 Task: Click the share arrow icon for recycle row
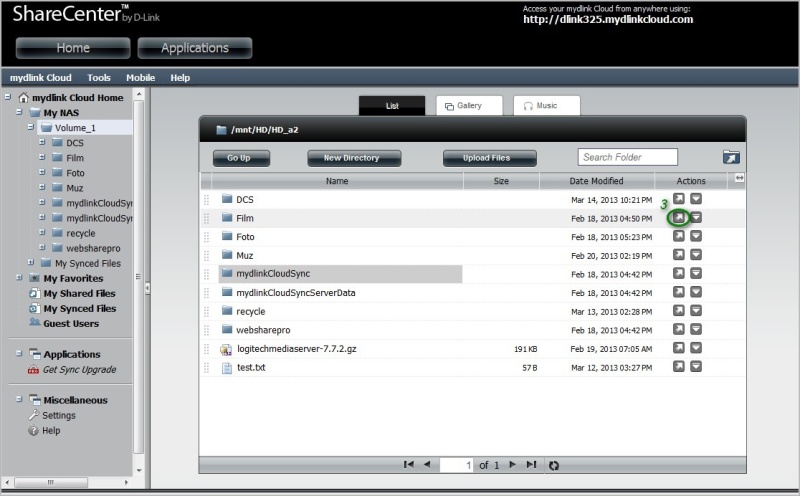point(679,310)
